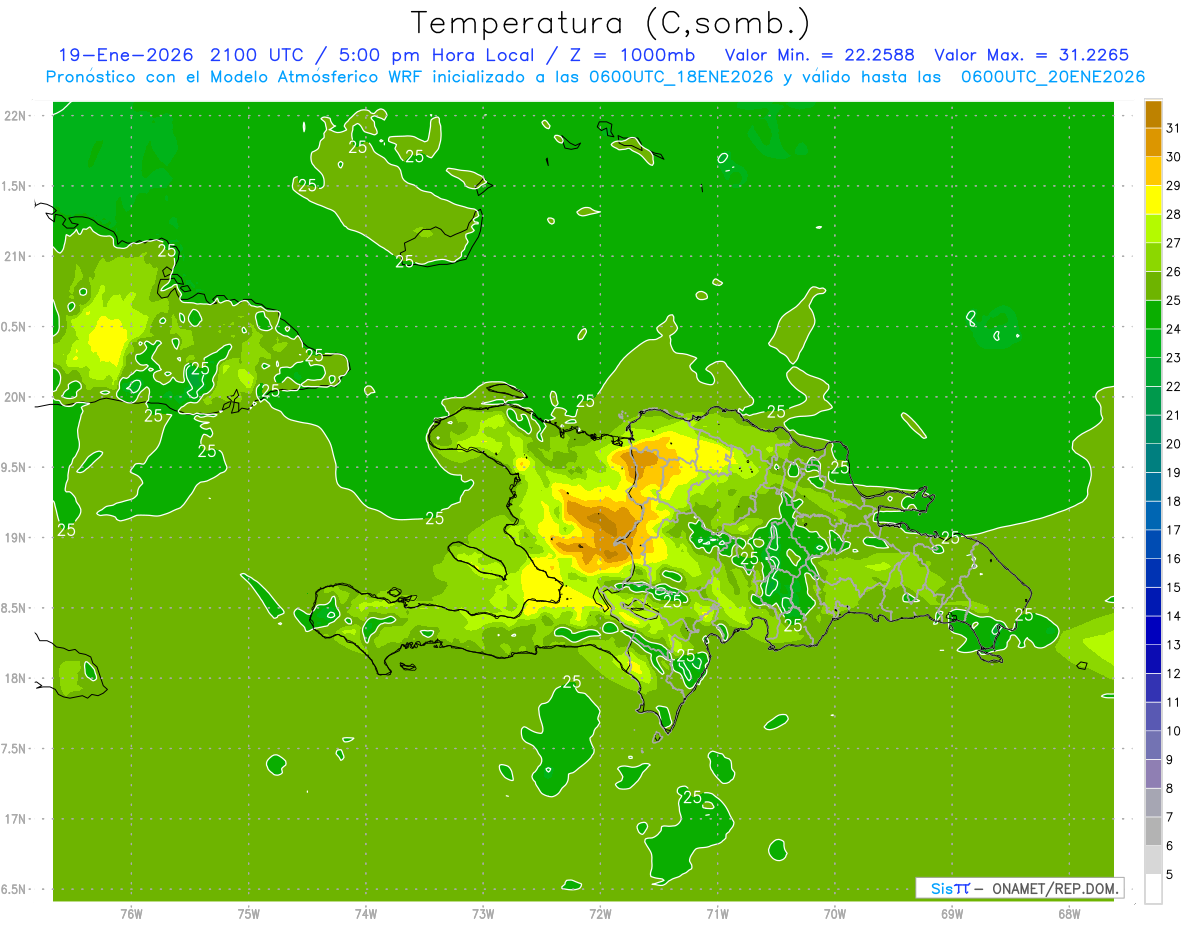Click the "Sisπ – ONAMET/REP.DOM." logo box
This screenshot has height=927, width=1200.
(x=1019, y=888)
